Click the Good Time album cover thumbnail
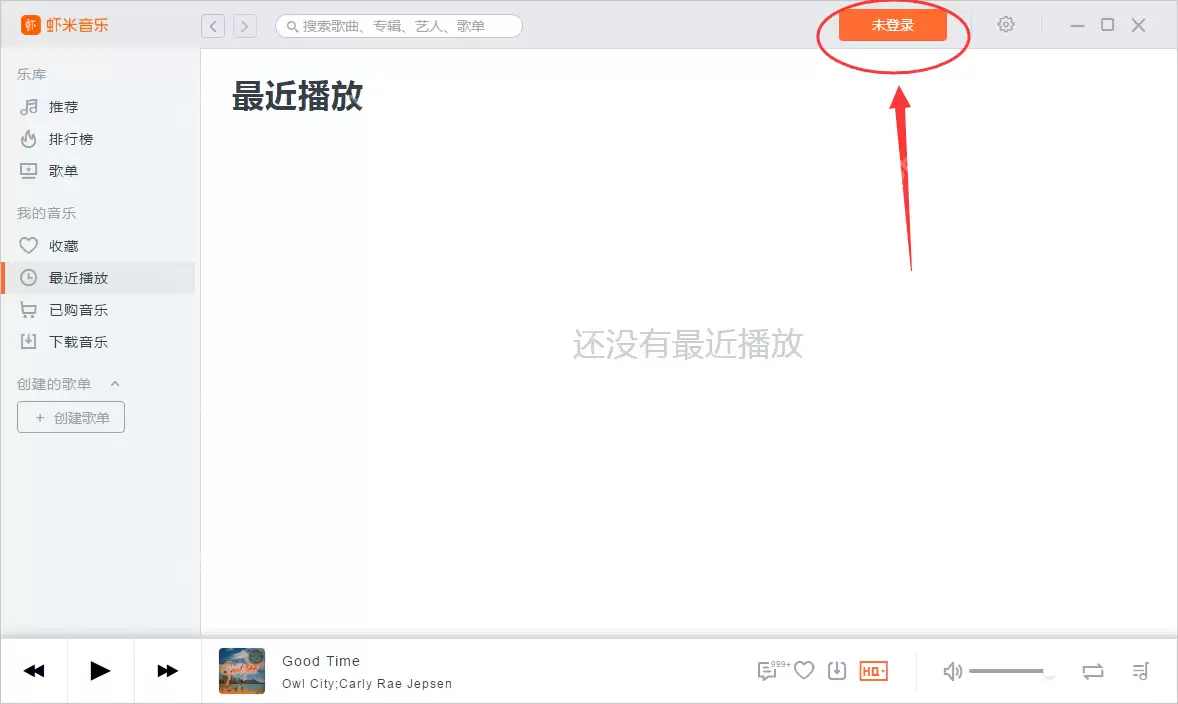 pyautogui.click(x=241, y=671)
